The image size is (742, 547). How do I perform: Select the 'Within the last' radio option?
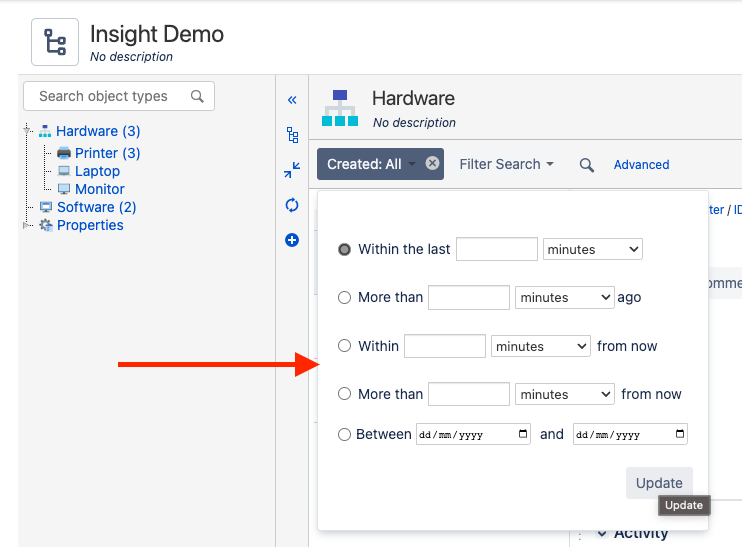pyautogui.click(x=344, y=249)
